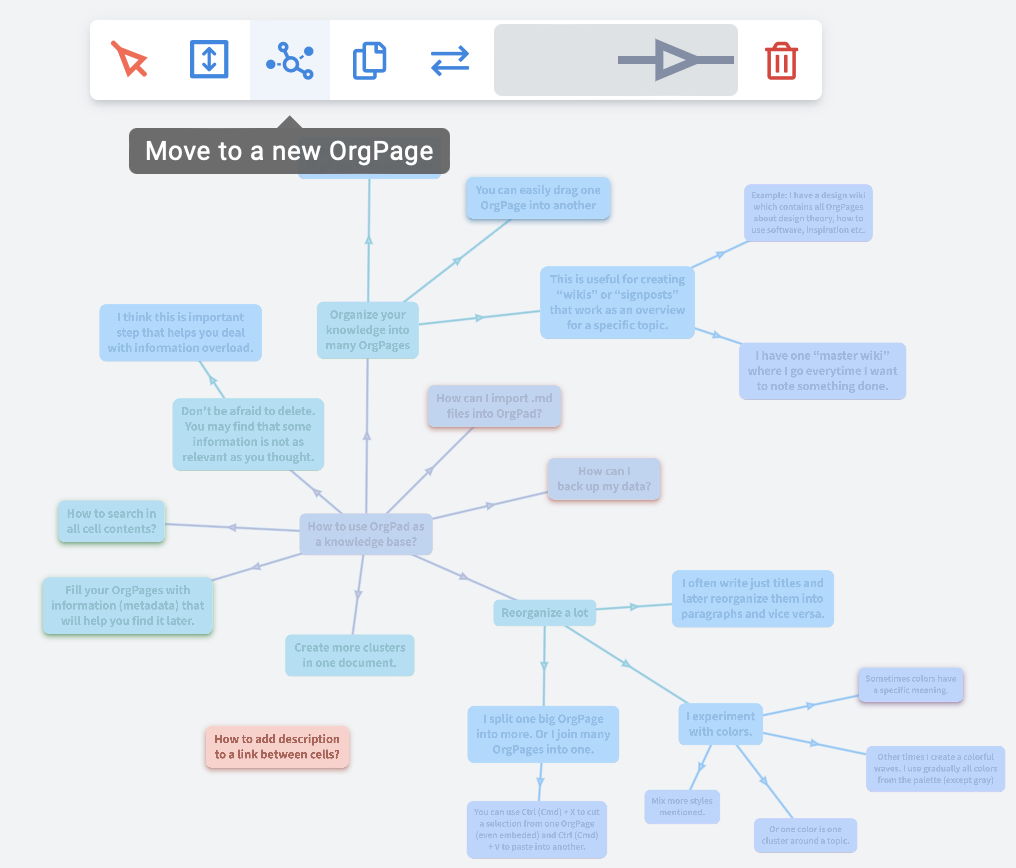Select the 'How to search in all cell contents?' cell
1016x868 pixels.
pyautogui.click(x=111, y=521)
